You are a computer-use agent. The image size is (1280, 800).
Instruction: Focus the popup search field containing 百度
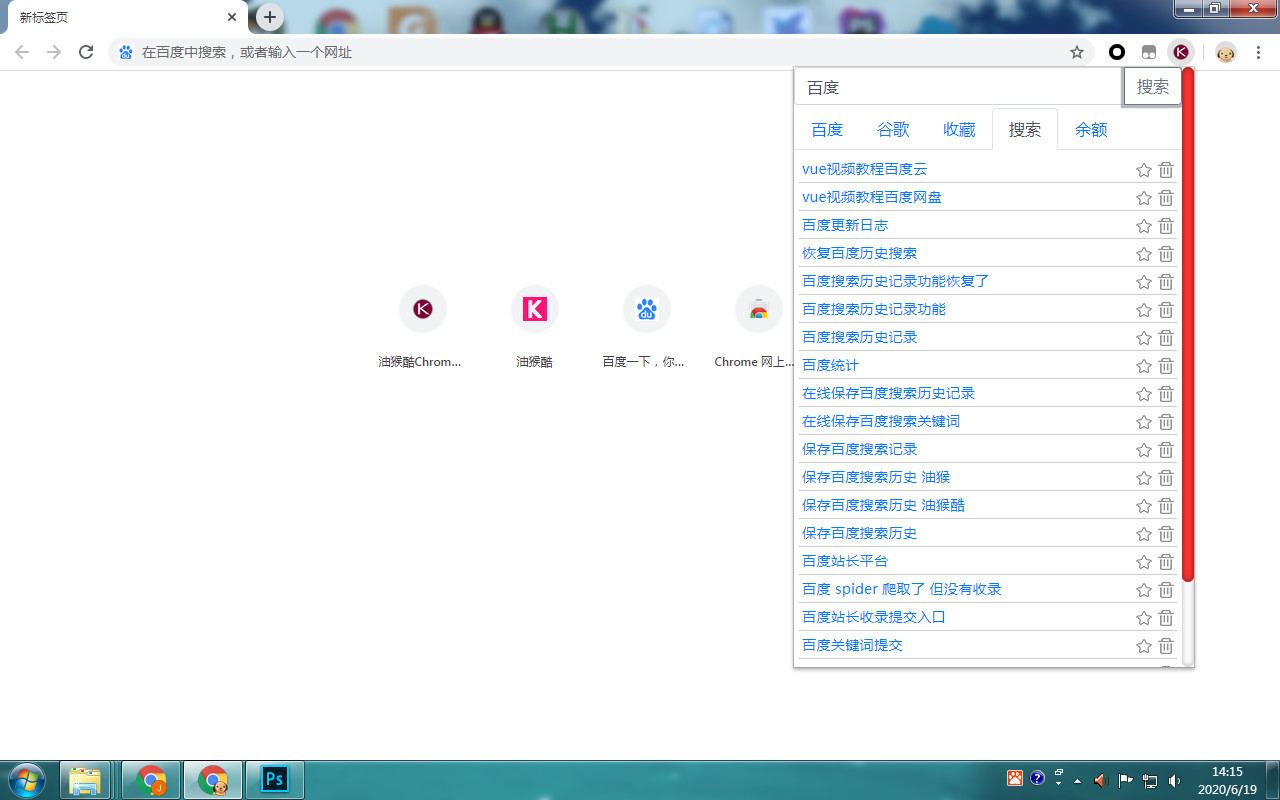[x=959, y=87]
